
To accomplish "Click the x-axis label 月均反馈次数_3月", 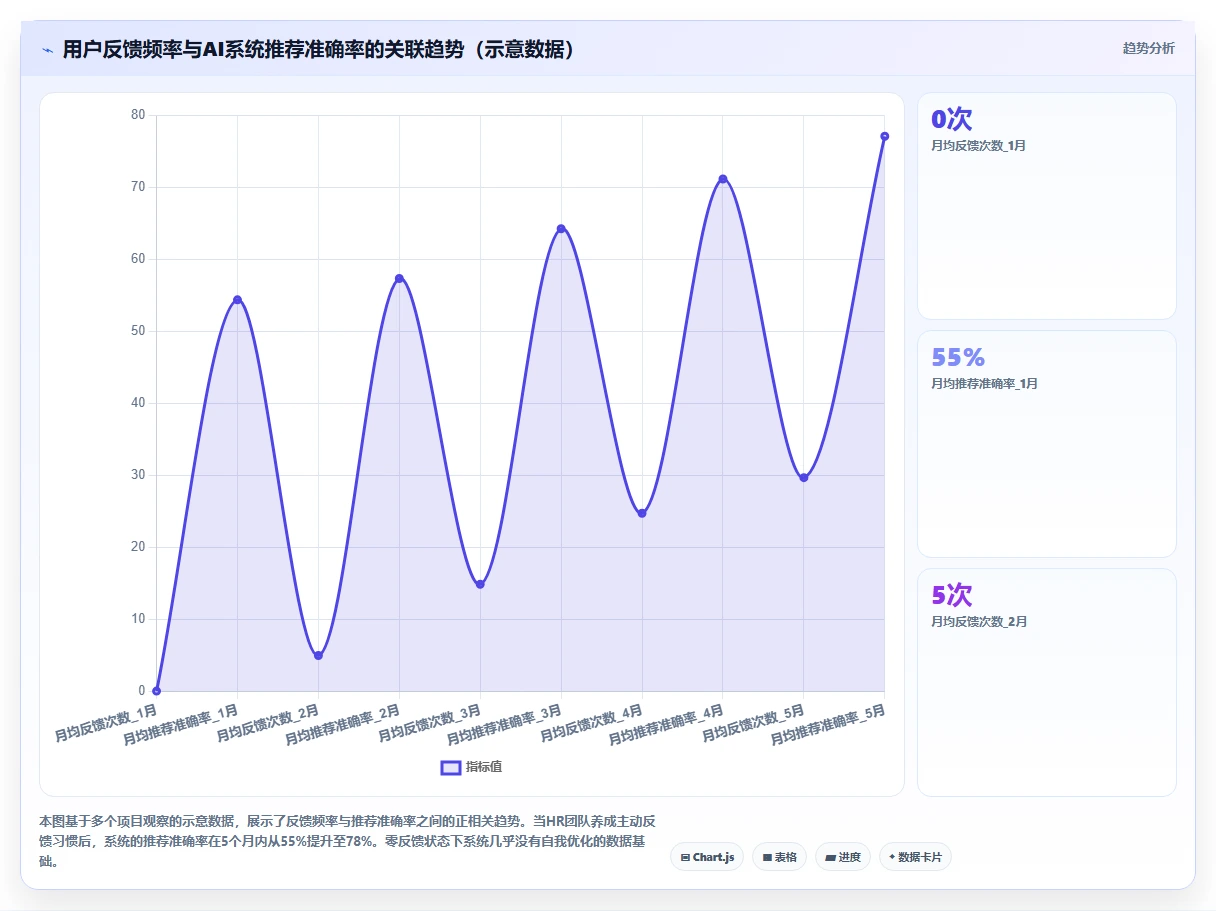I will click(x=430, y=722).
